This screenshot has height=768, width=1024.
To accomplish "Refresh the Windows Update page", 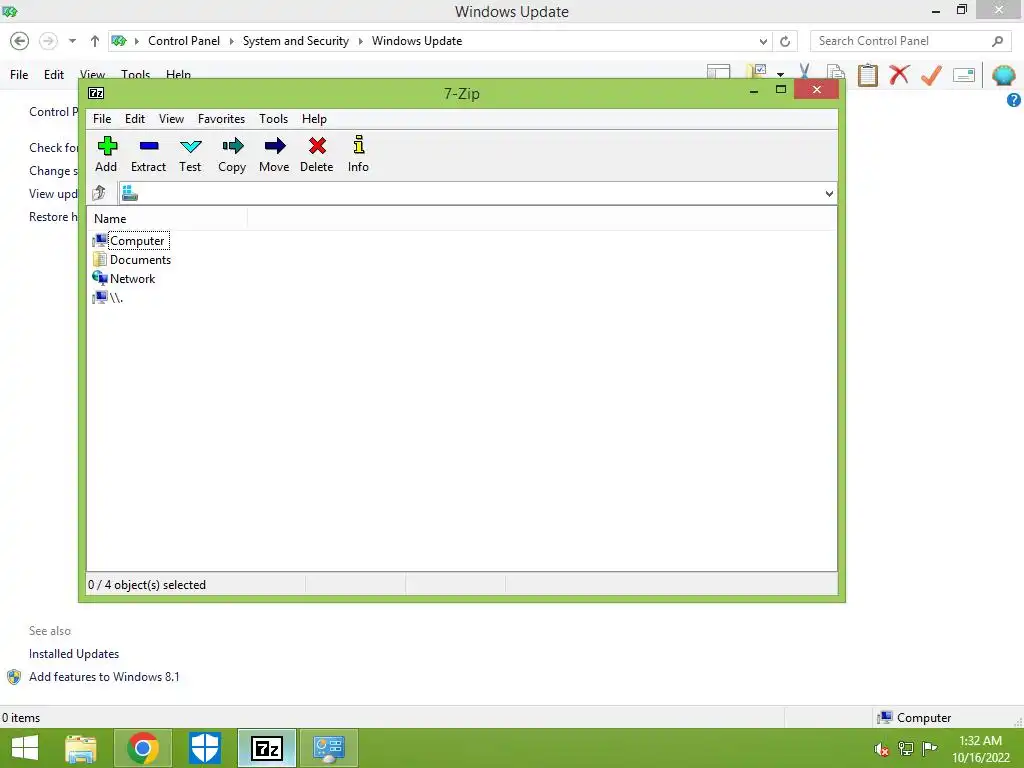I will coord(785,41).
